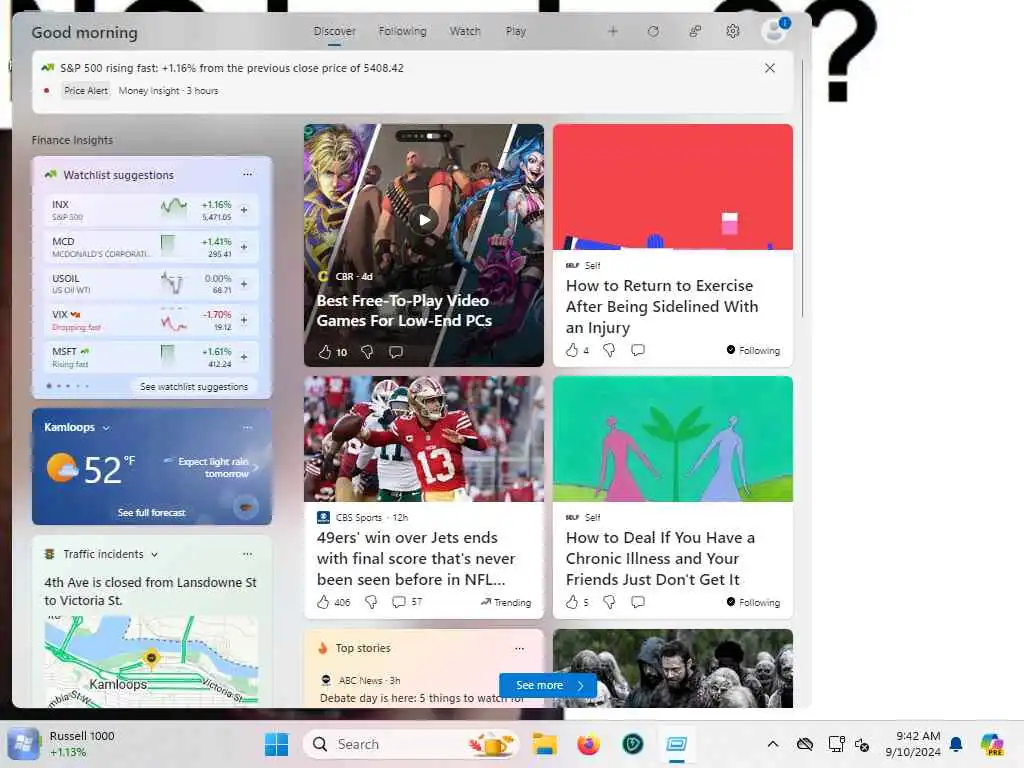The width and height of the screenshot is (1024, 768).
Task: Dismiss the S&P 500 price alert
Action: [x=770, y=68]
